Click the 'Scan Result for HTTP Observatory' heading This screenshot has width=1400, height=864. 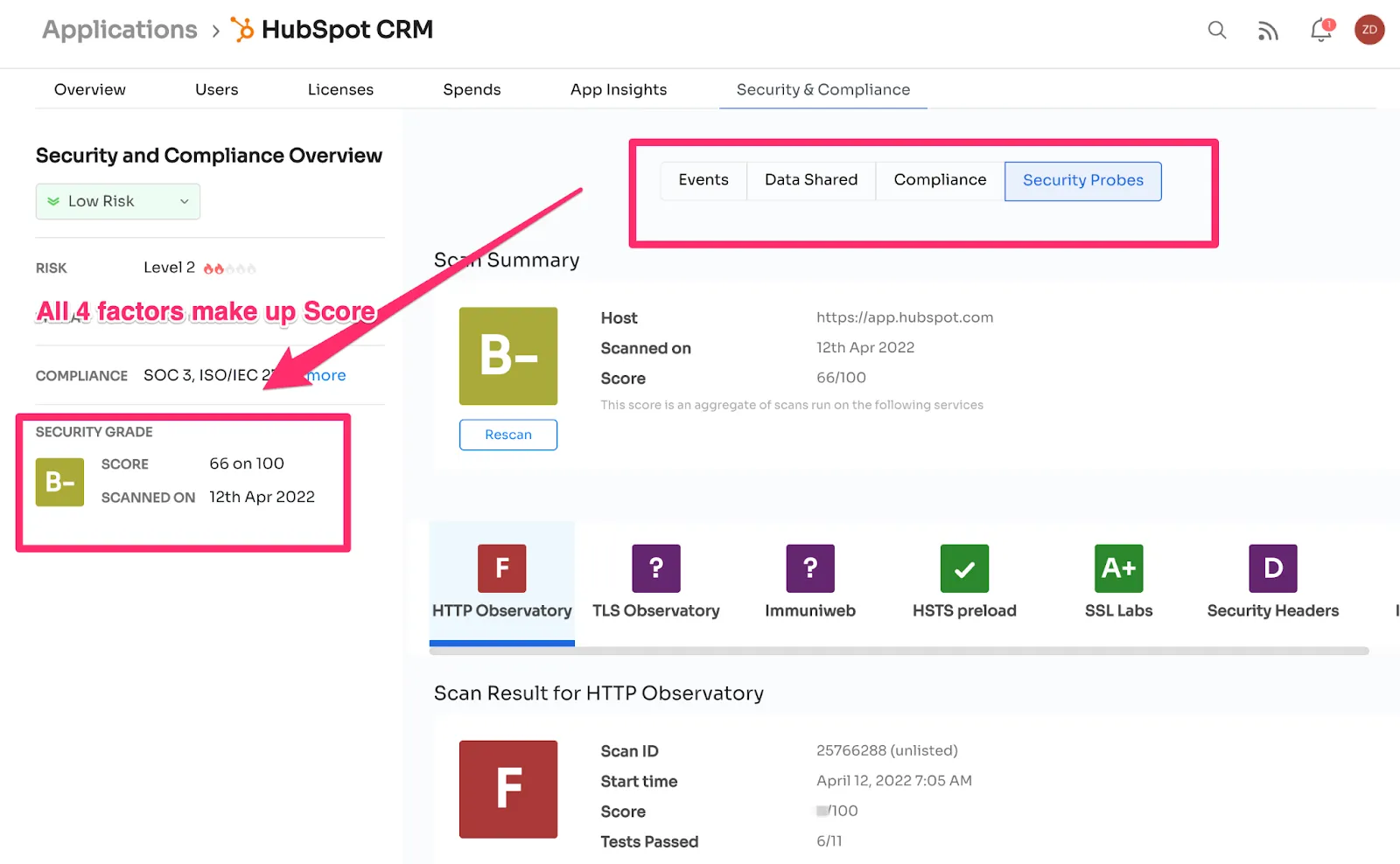(x=598, y=693)
